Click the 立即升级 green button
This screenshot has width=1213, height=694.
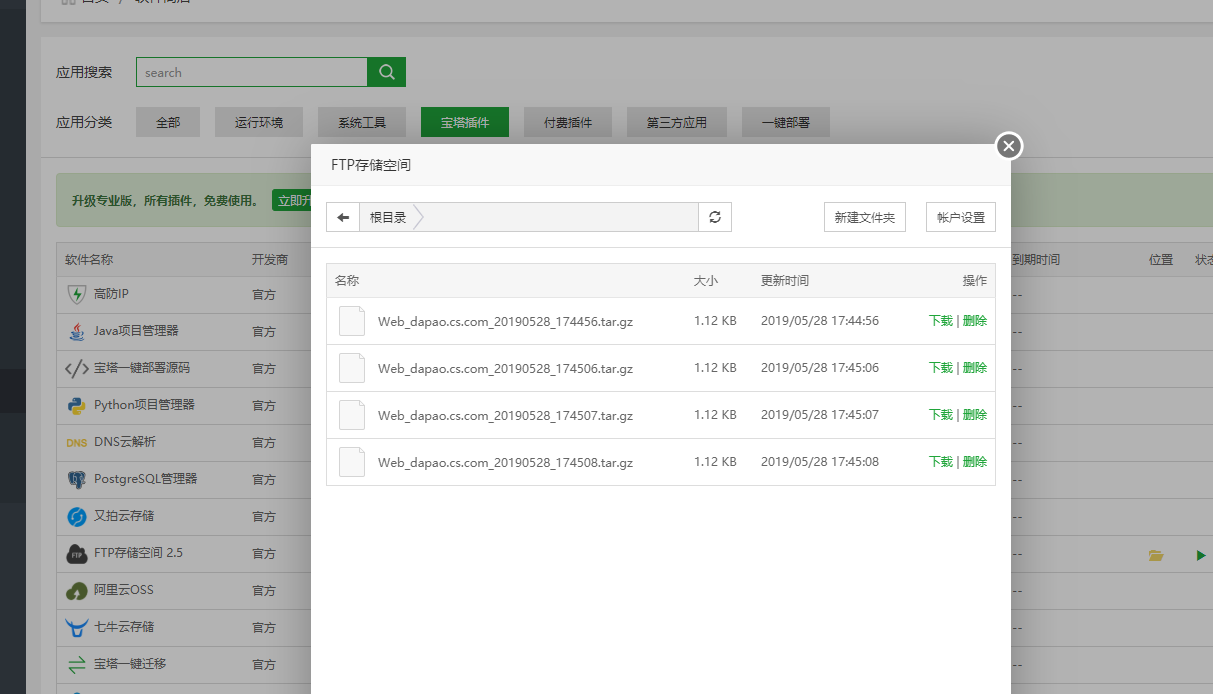click(x=292, y=200)
